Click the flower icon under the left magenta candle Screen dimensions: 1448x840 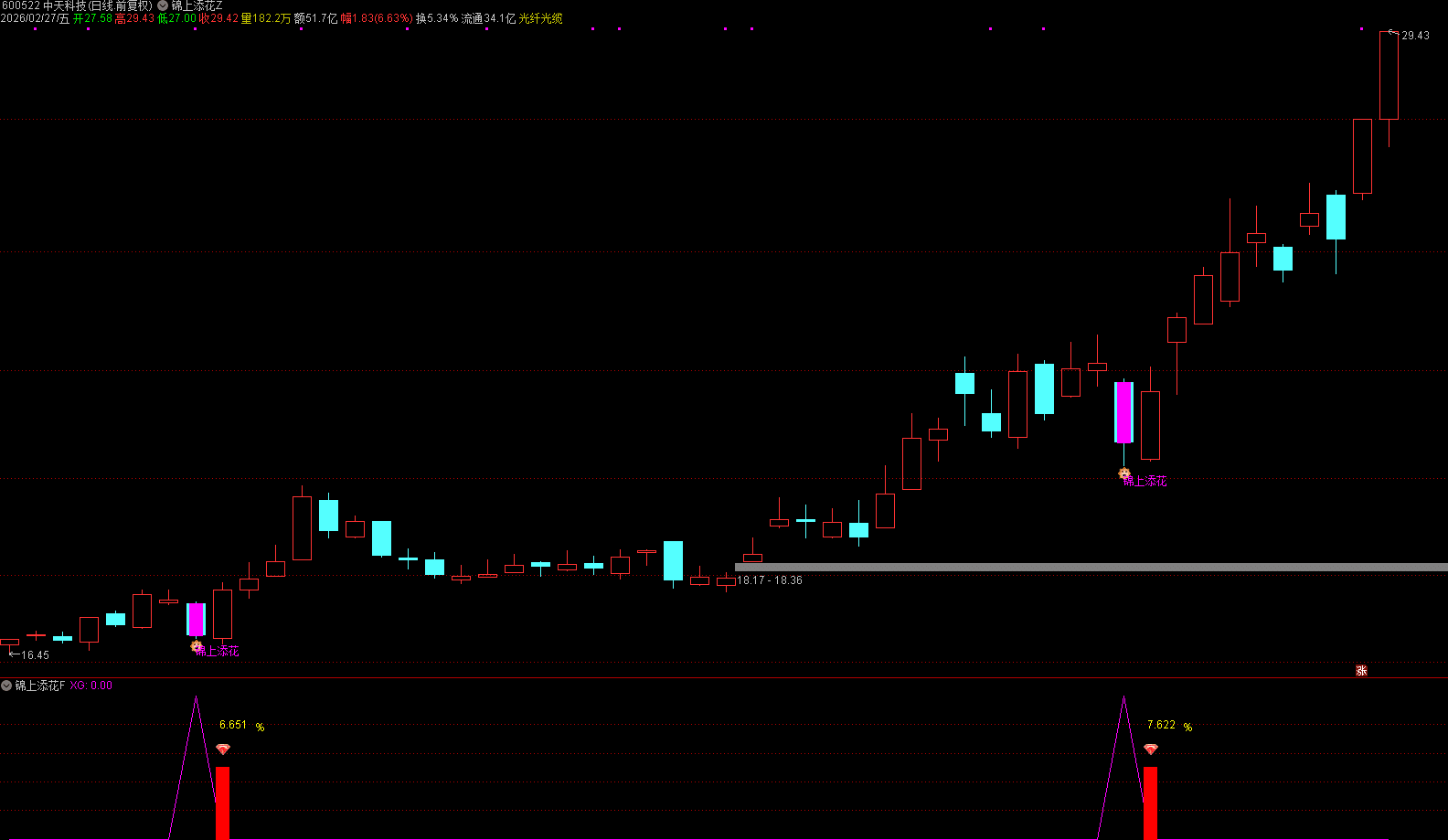pos(197,647)
